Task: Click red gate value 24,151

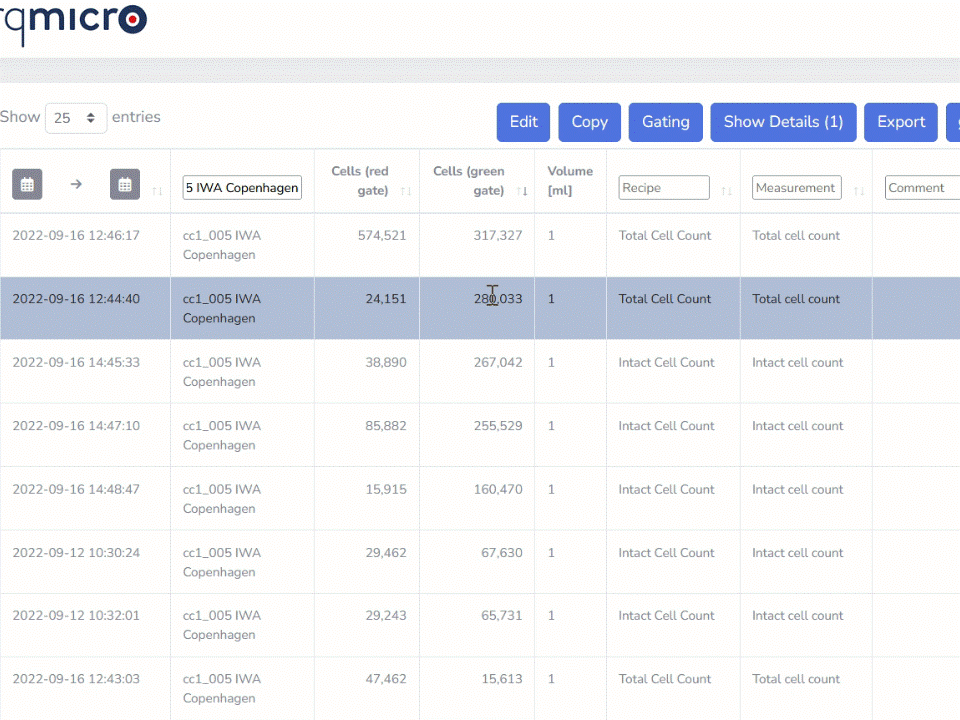Action: click(x=386, y=299)
